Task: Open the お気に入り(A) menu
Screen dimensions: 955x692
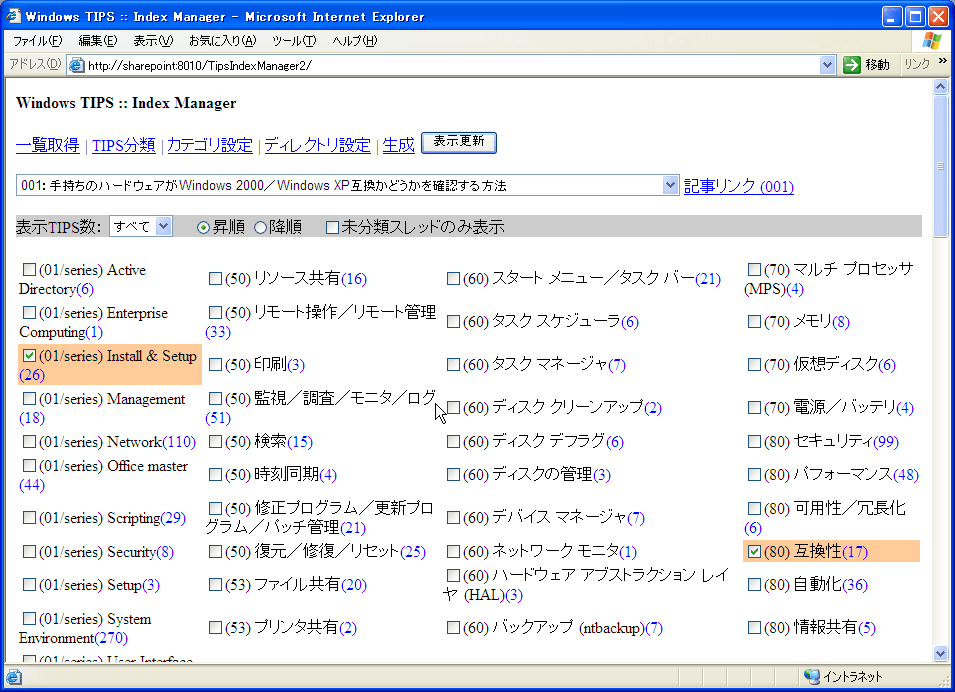Action: pyautogui.click(x=222, y=41)
